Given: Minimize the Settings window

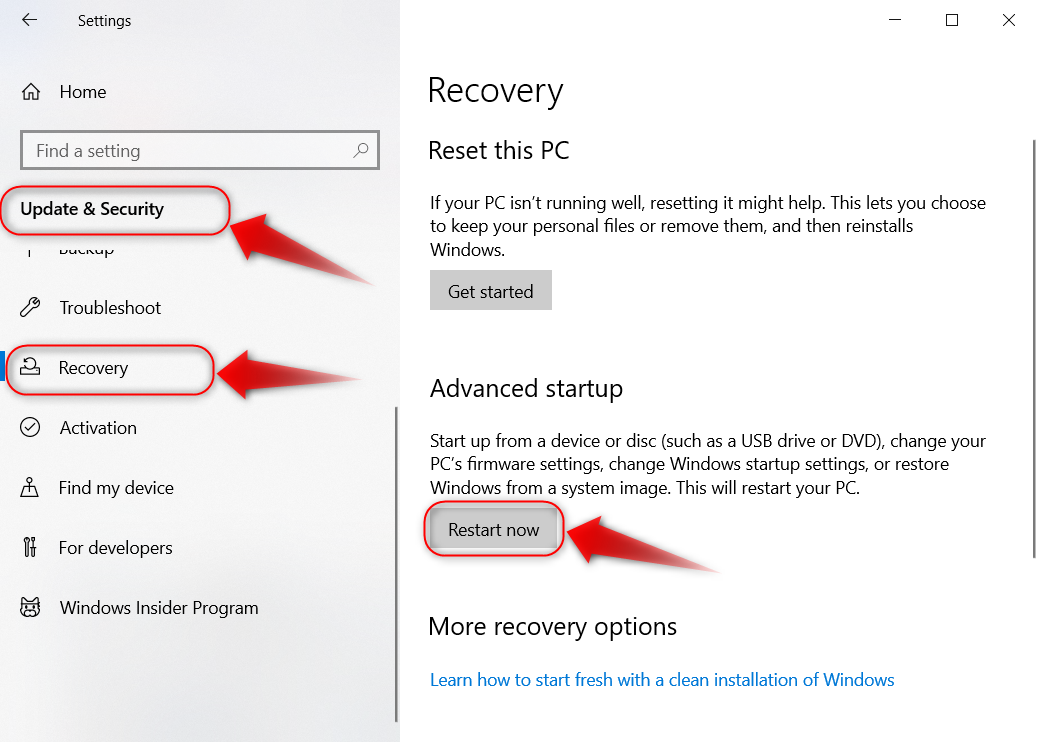Looking at the screenshot, I should [894, 20].
